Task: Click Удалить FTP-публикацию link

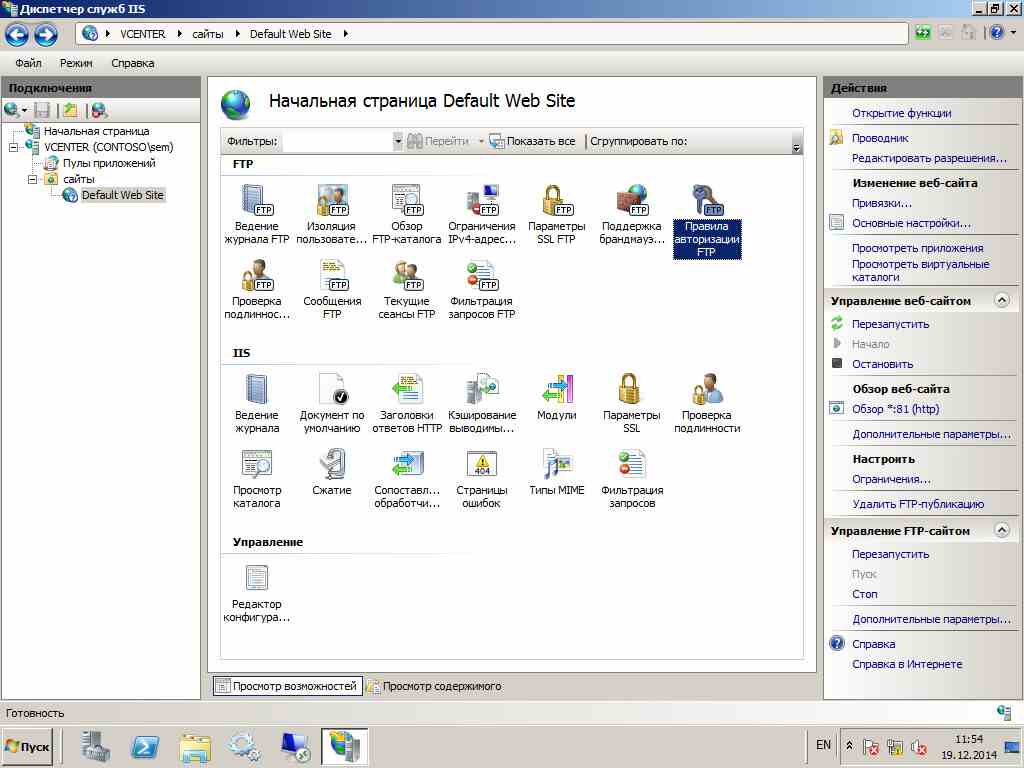Action: pyautogui.click(x=918, y=504)
